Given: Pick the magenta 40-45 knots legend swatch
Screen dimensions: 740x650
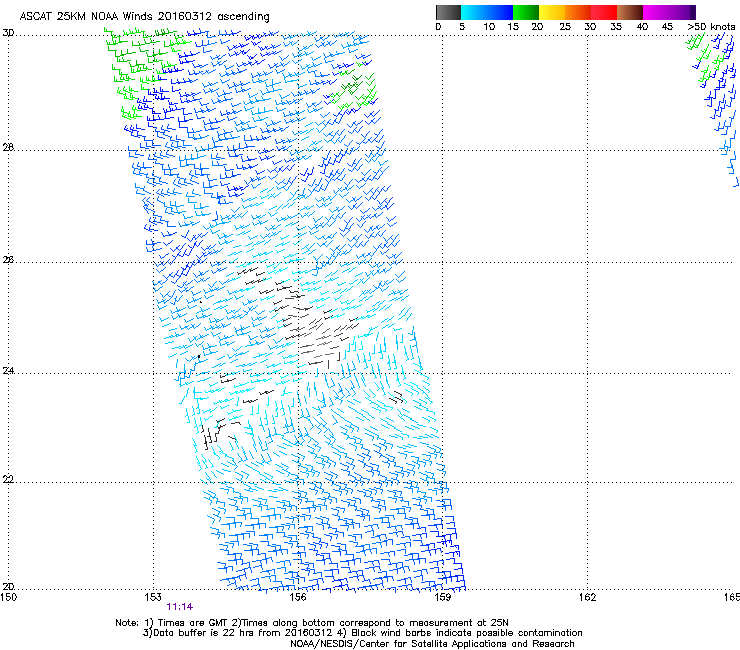Looking at the screenshot, I should [656, 12].
